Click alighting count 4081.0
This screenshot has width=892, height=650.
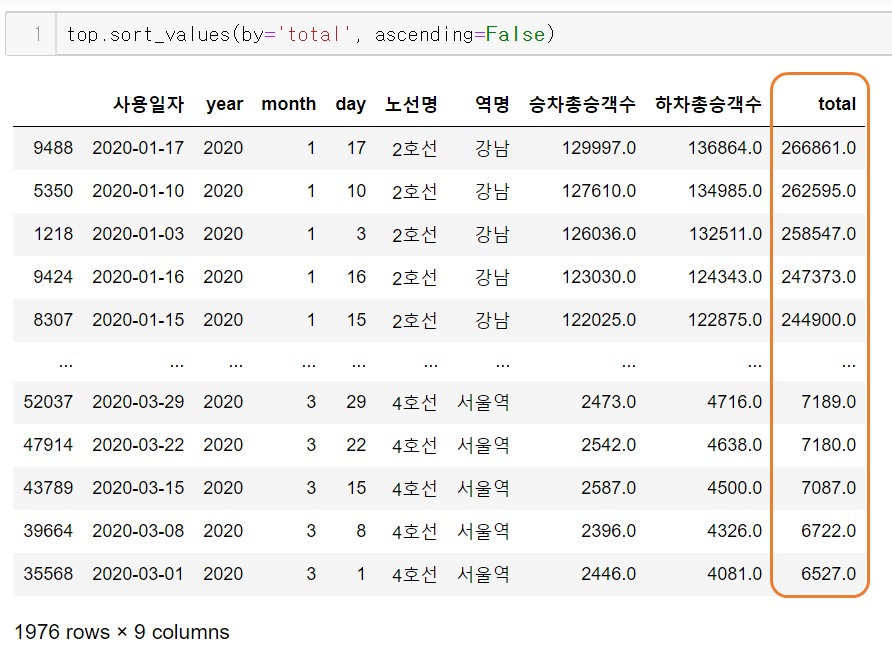click(x=735, y=574)
